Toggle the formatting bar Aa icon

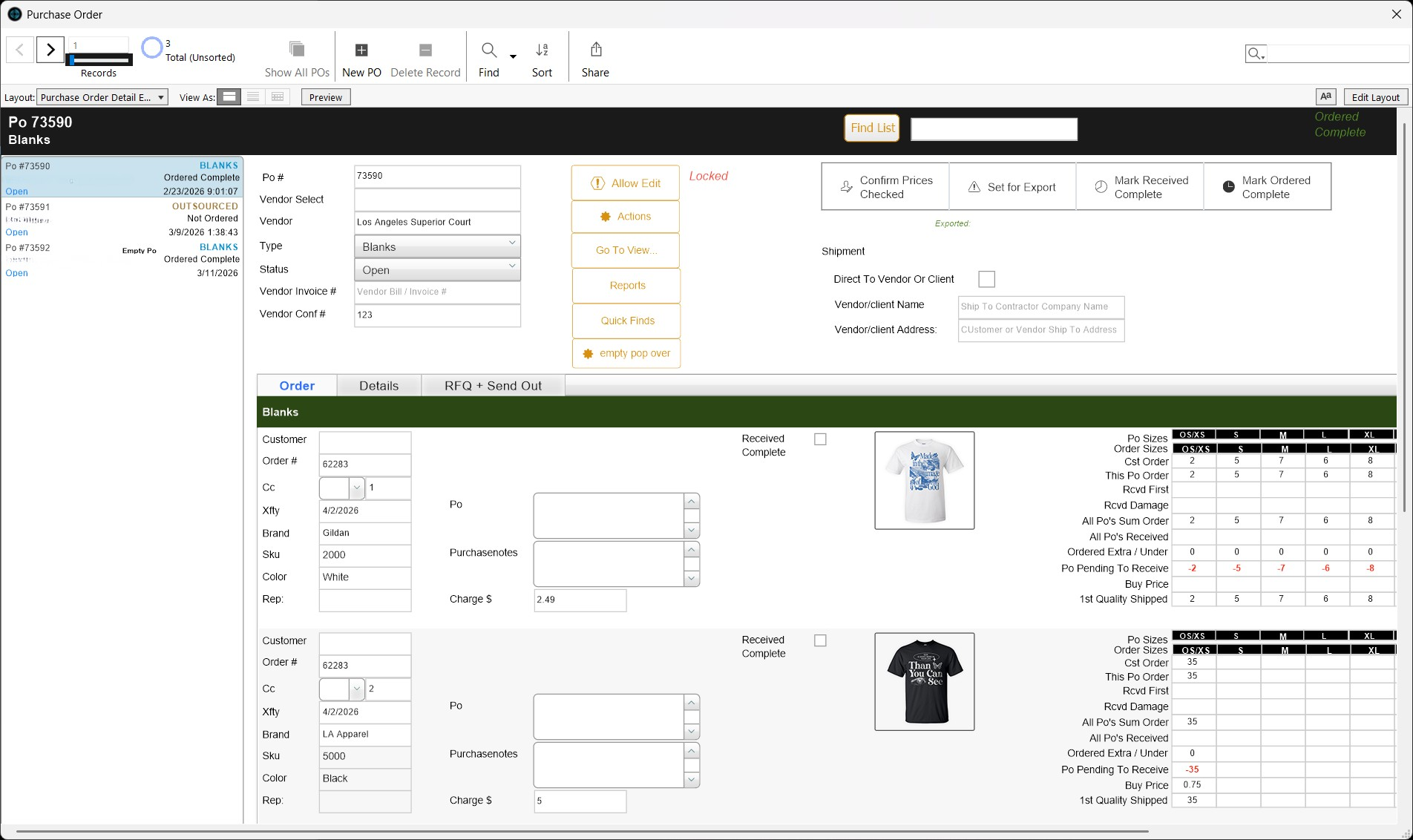point(1326,97)
